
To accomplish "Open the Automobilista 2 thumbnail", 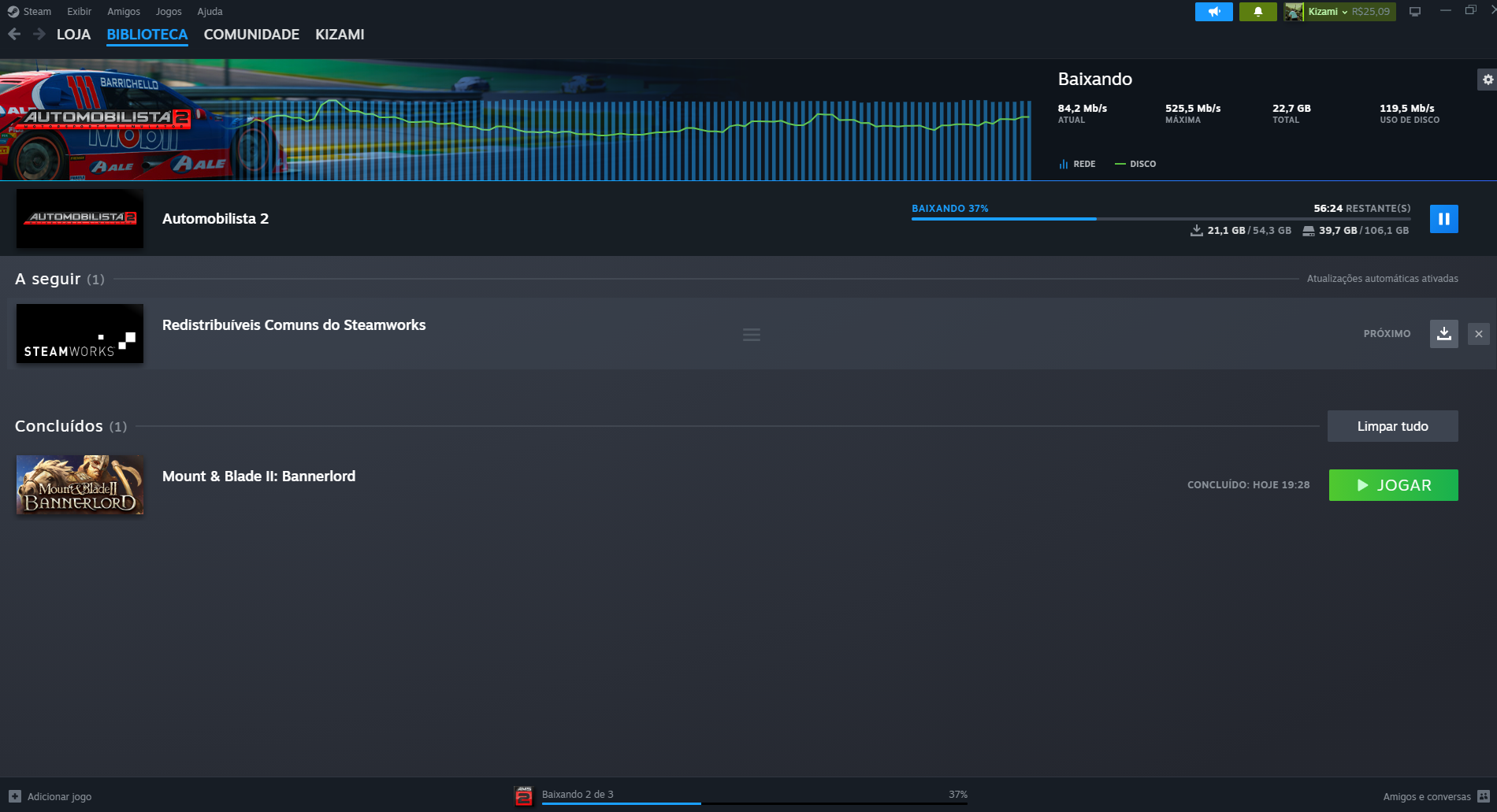I will (x=80, y=219).
